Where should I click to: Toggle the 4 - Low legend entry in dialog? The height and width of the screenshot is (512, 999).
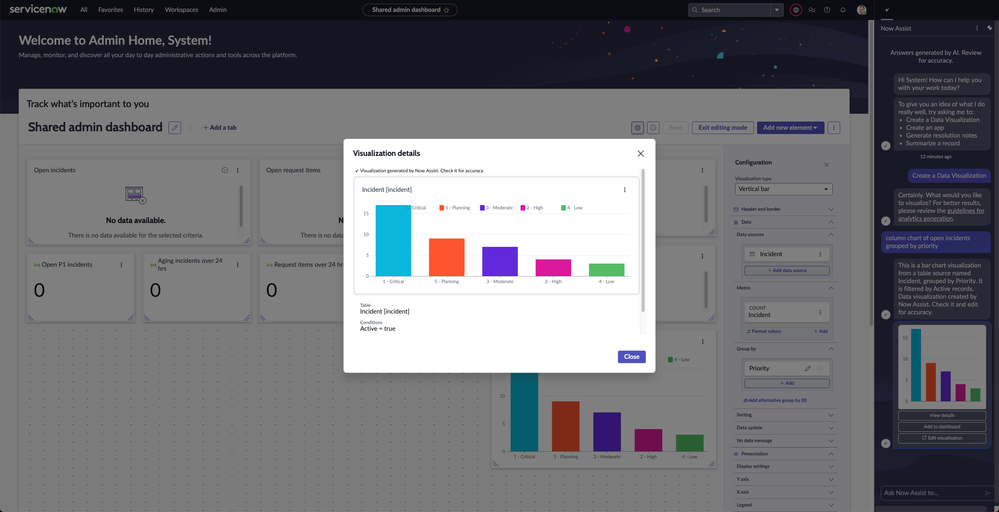click(x=571, y=208)
